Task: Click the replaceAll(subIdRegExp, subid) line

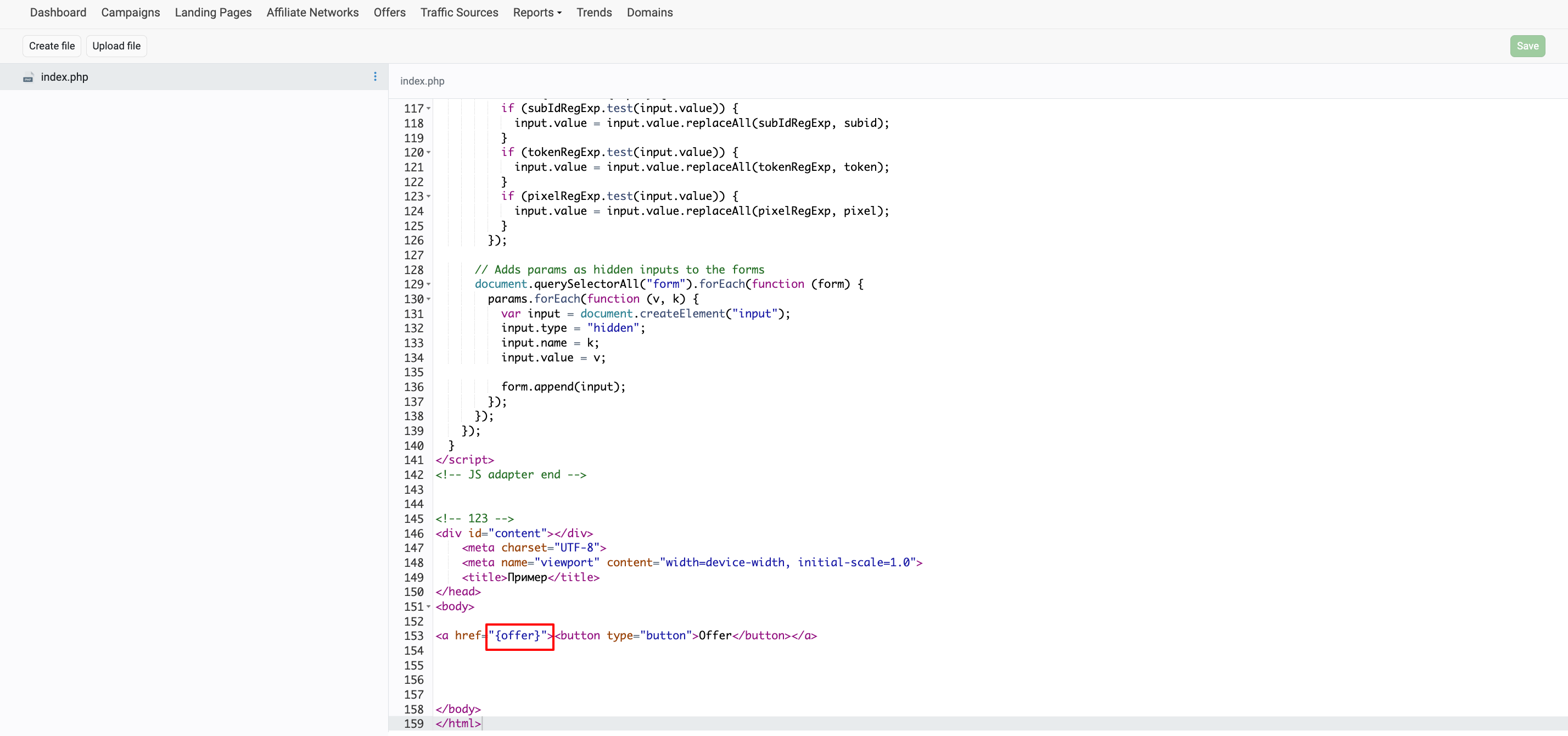Action: [x=701, y=123]
